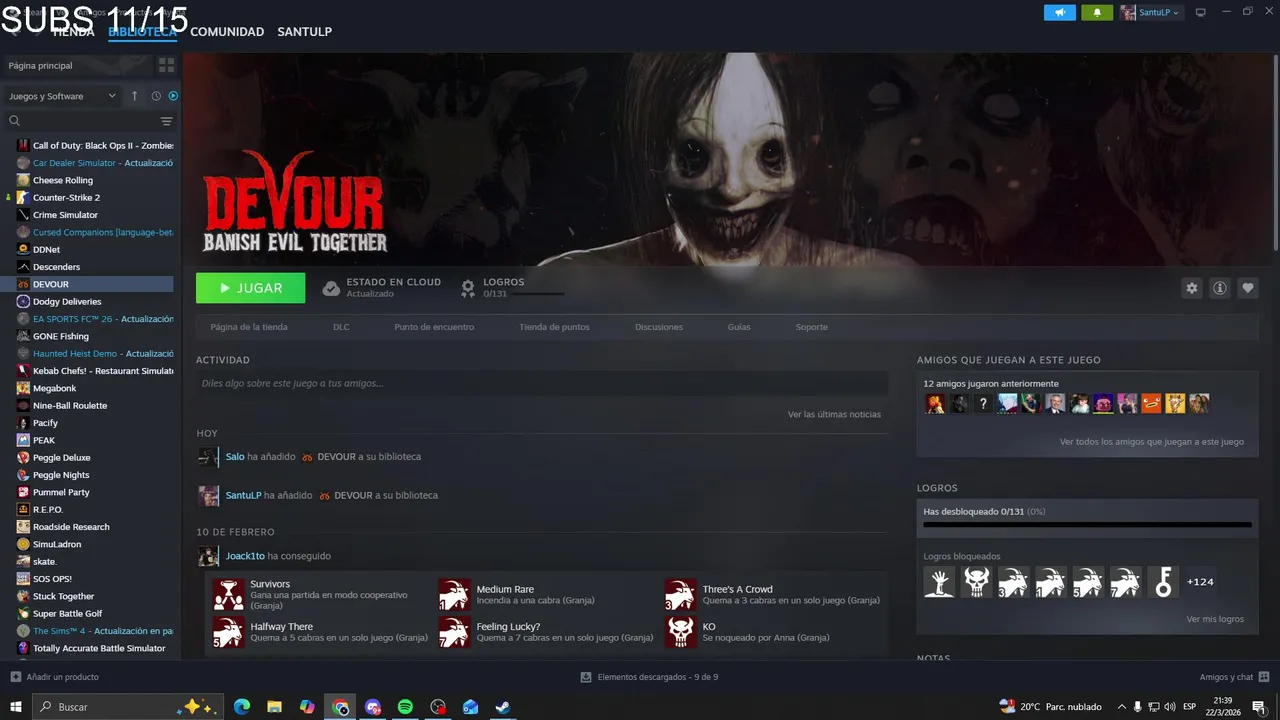Click the cloud status icon
The image size is (1280, 720).
pos(331,288)
